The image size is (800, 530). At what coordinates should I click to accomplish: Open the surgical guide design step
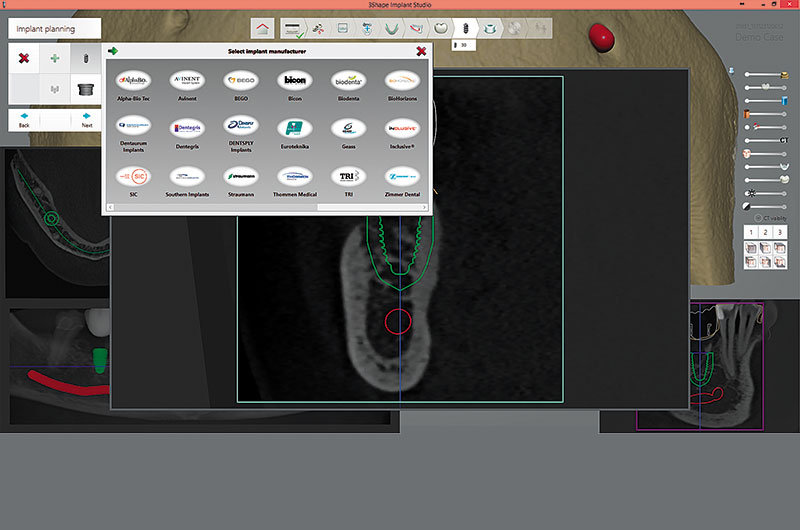(489, 29)
